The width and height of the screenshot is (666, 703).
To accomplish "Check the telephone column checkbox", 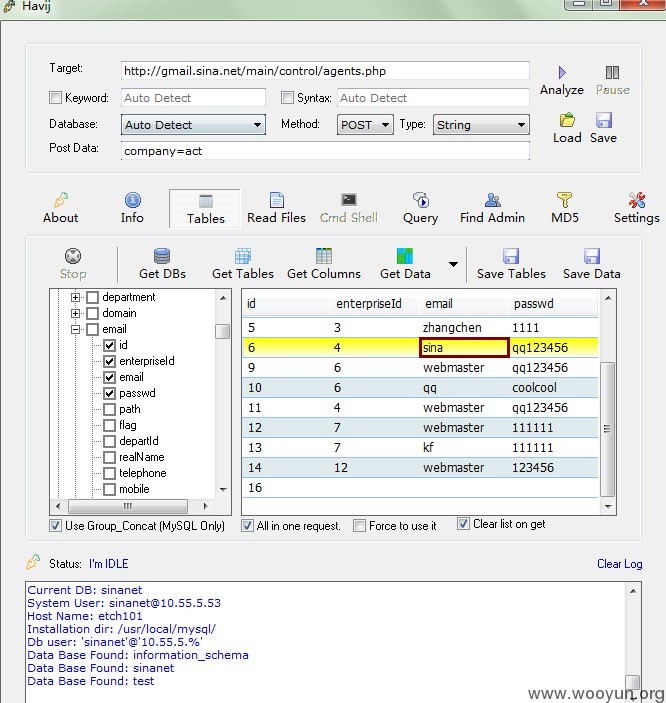I will pos(109,473).
